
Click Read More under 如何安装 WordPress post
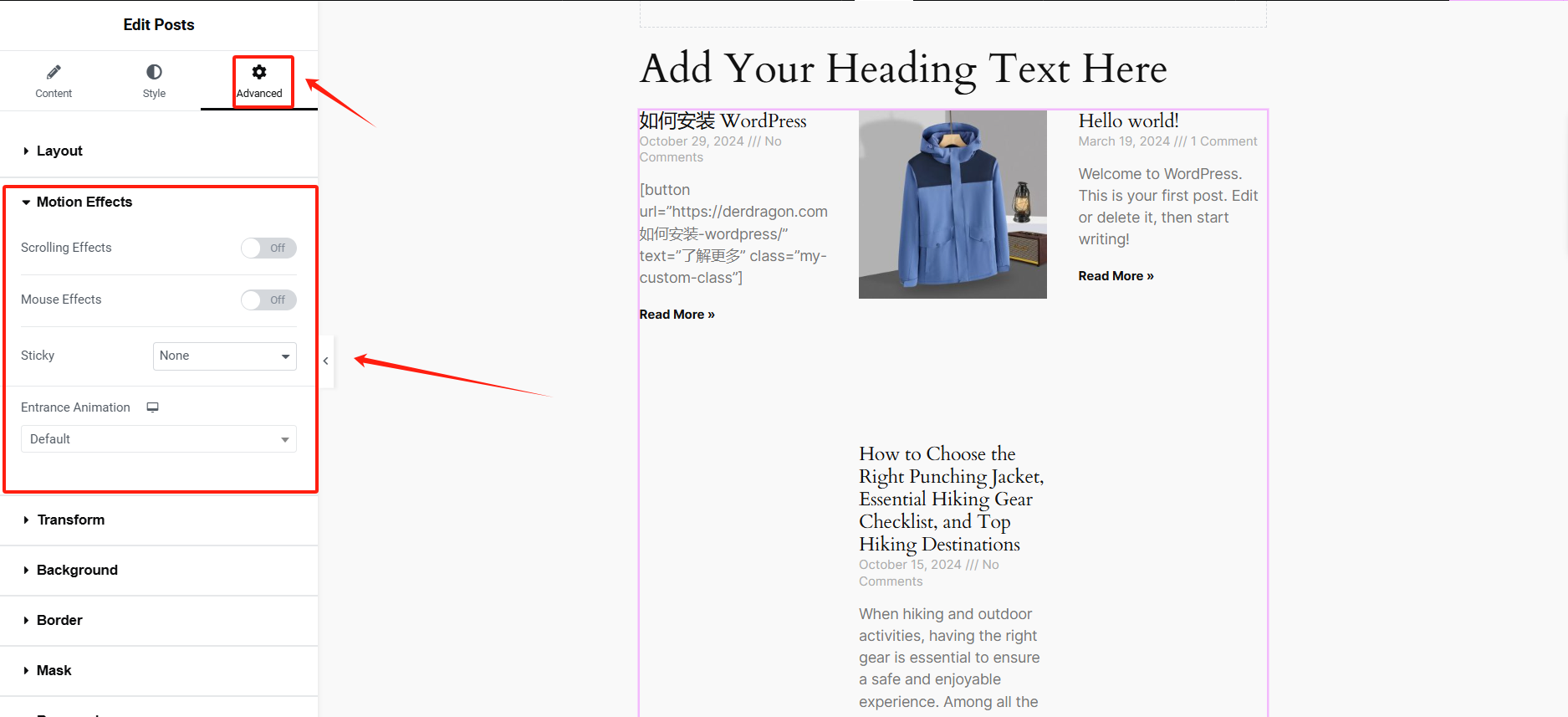pos(677,315)
